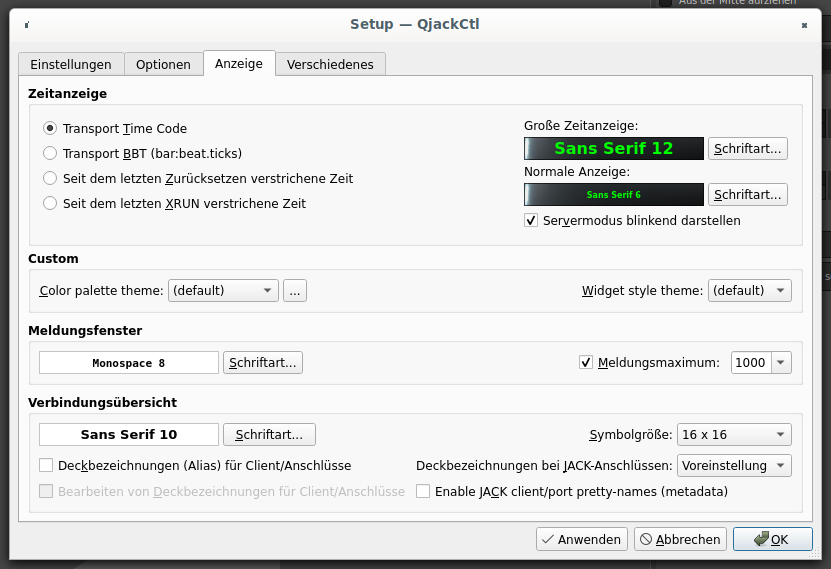
Task: Close the Setup dialog window
Action: (x=805, y=24)
